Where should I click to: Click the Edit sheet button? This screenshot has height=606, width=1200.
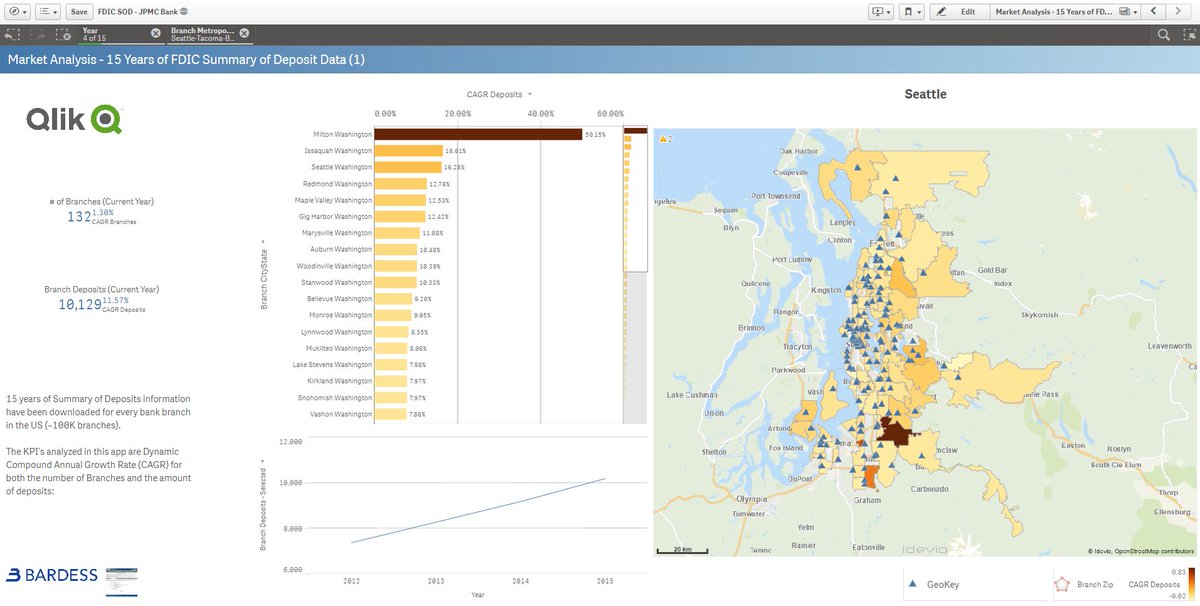(x=958, y=12)
